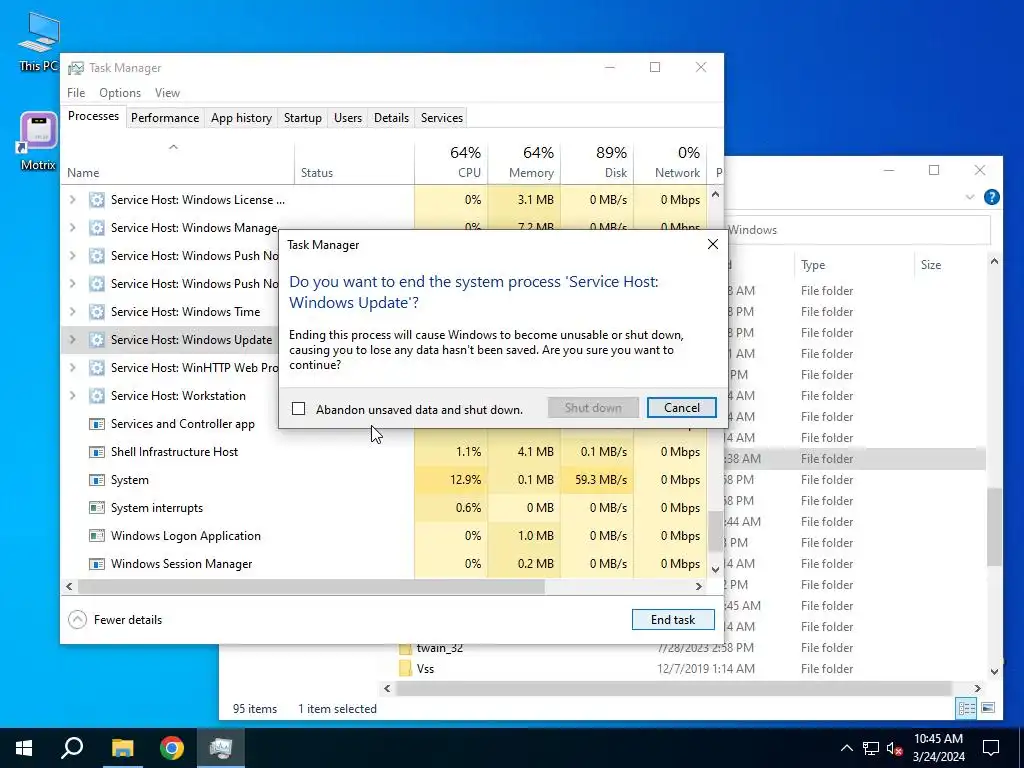Expand Service Host: WinHTTP Web Pro row
The image size is (1024, 768).
(x=72, y=368)
